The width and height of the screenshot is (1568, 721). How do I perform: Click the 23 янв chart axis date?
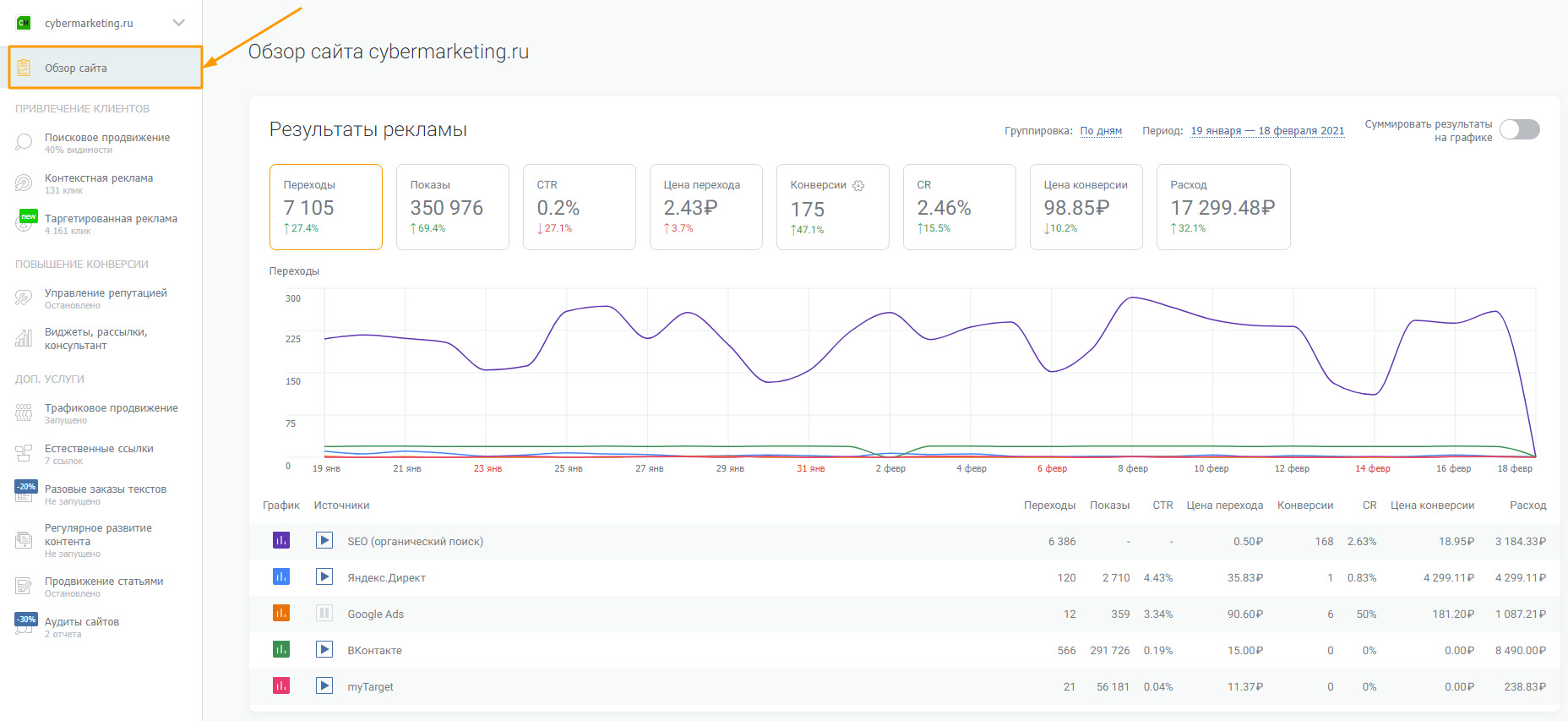pos(487,468)
